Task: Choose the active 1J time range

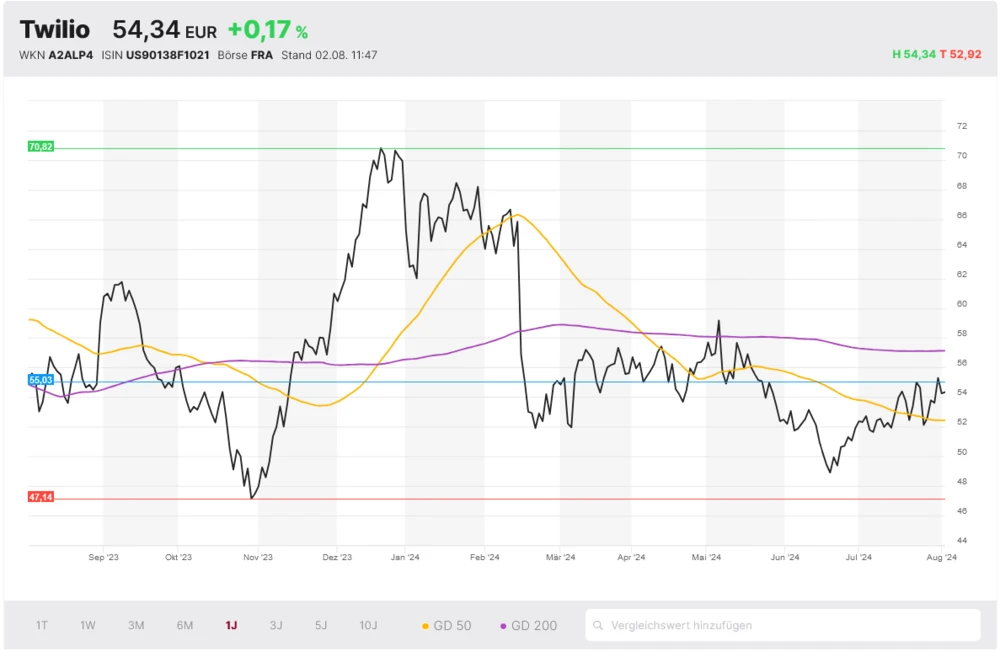Action: pyautogui.click(x=231, y=626)
